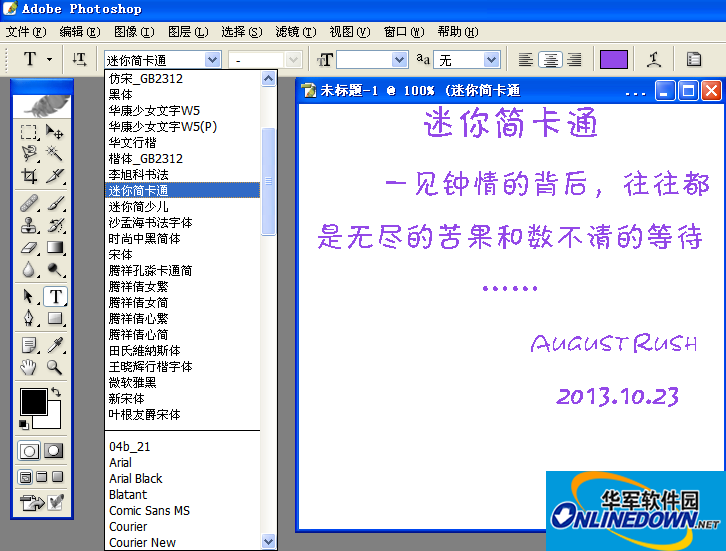Reset default foreground and background colors
Viewport: 726px width, 551px height.
[24, 424]
